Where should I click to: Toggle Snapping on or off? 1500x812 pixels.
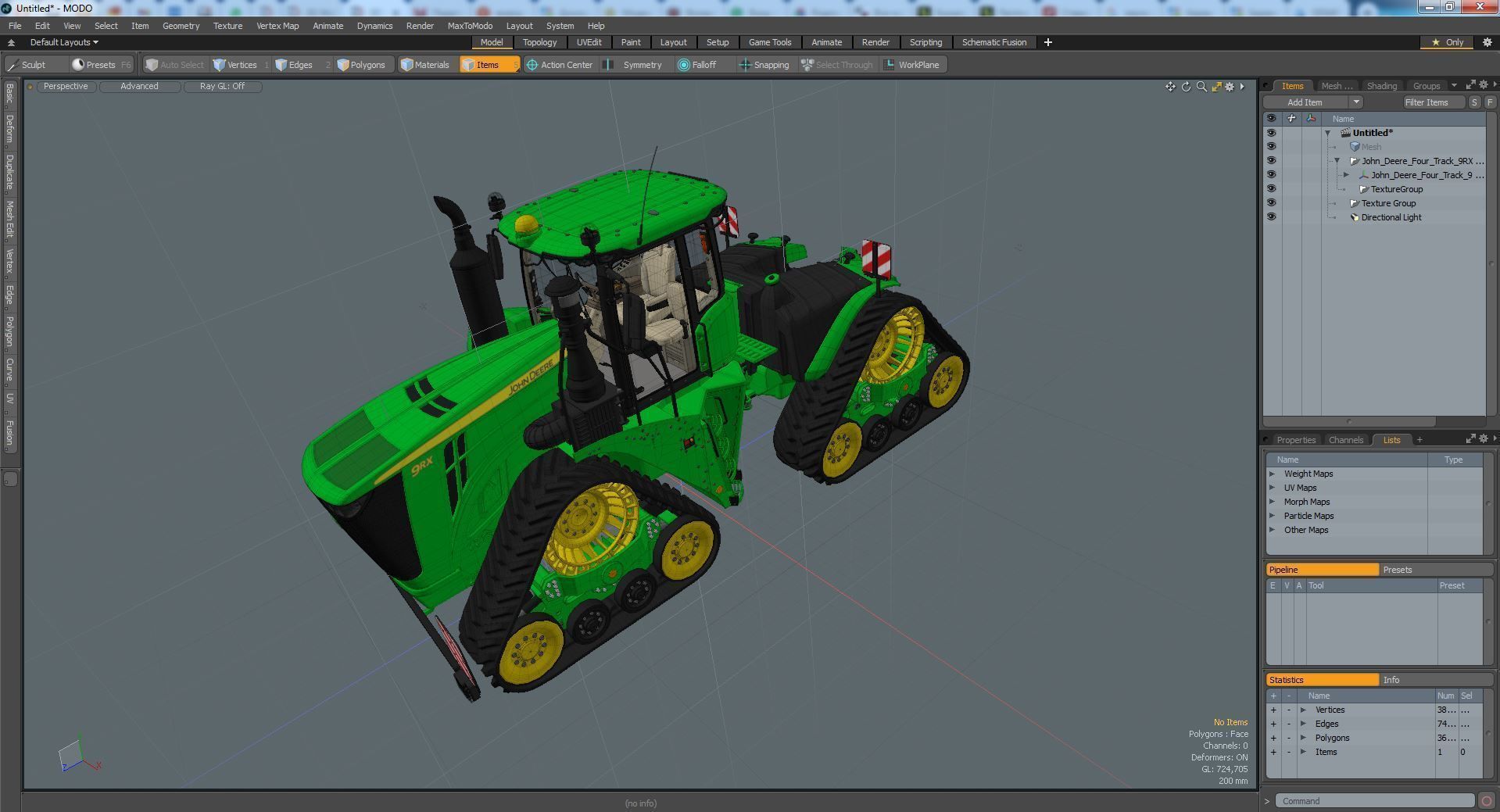764,65
